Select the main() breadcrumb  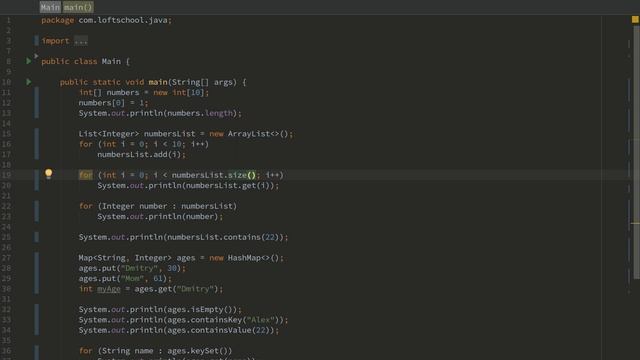[78, 7]
